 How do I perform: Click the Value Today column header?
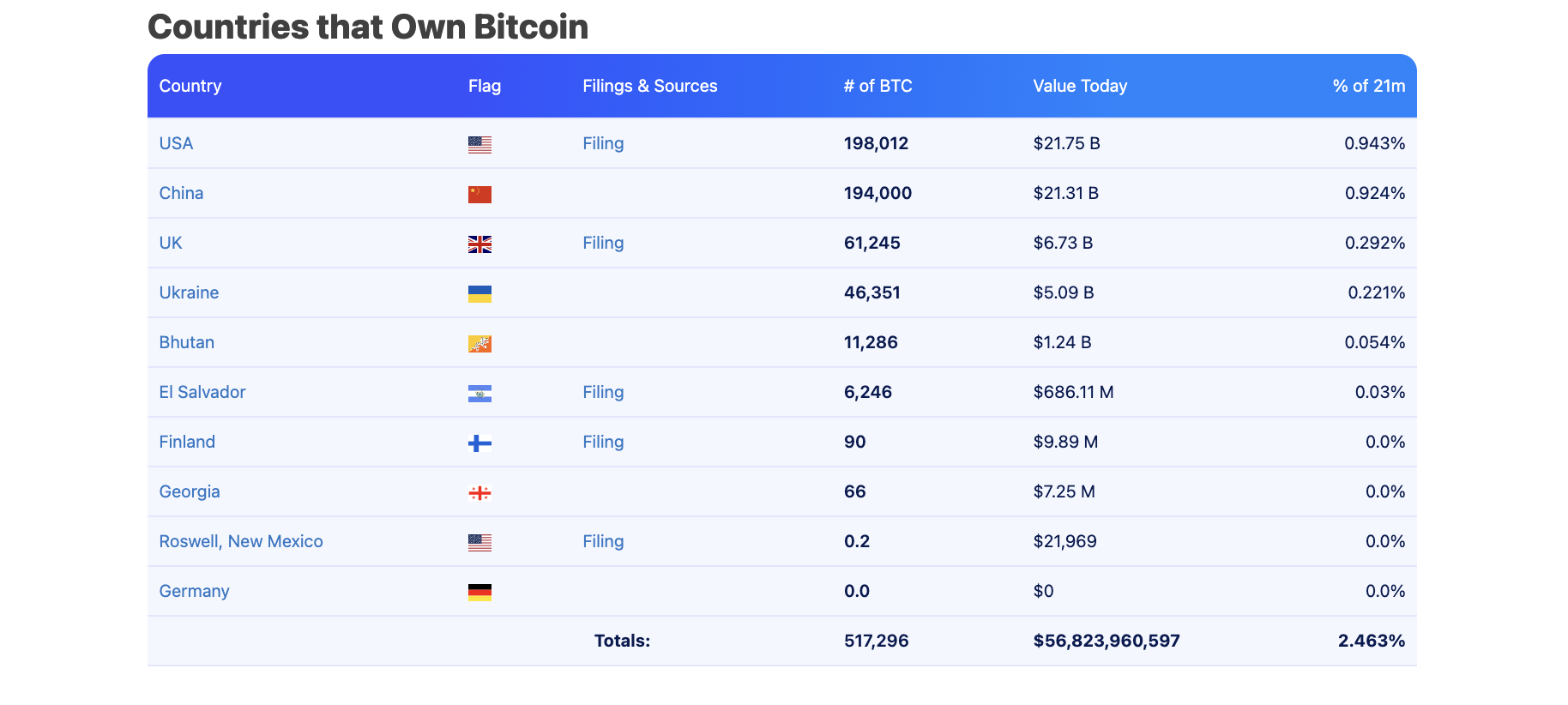pos(1080,86)
